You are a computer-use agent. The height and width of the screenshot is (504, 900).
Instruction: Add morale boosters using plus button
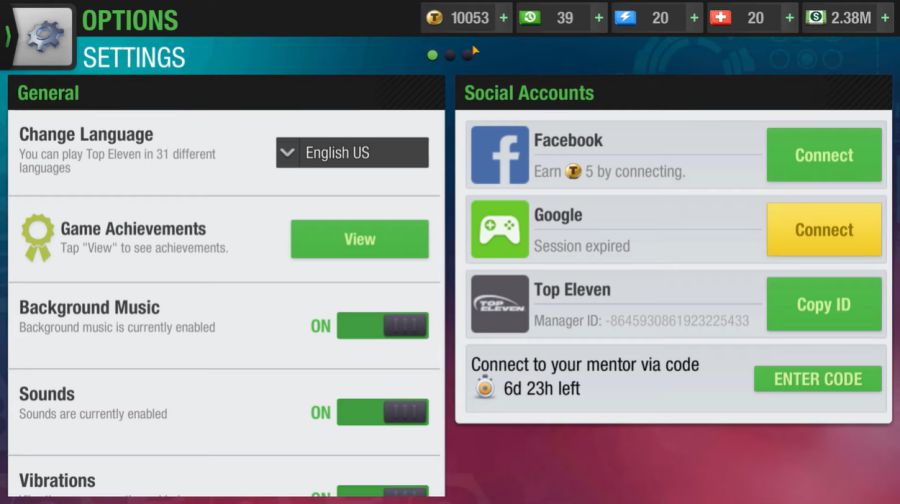[x=694, y=18]
